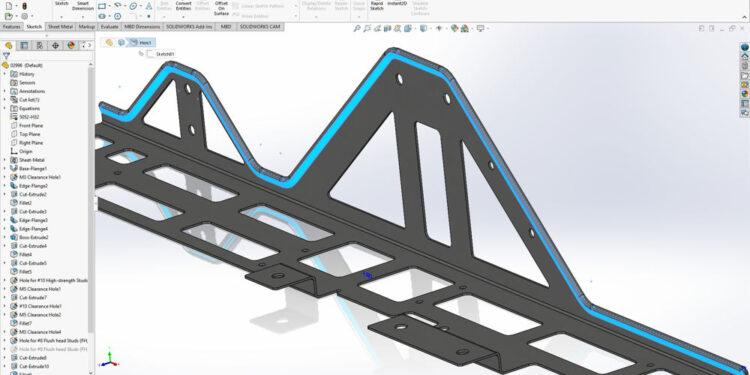750x375 pixels.
Task: Select M5 Clearance Hole4 feature
Action: point(40,332)
